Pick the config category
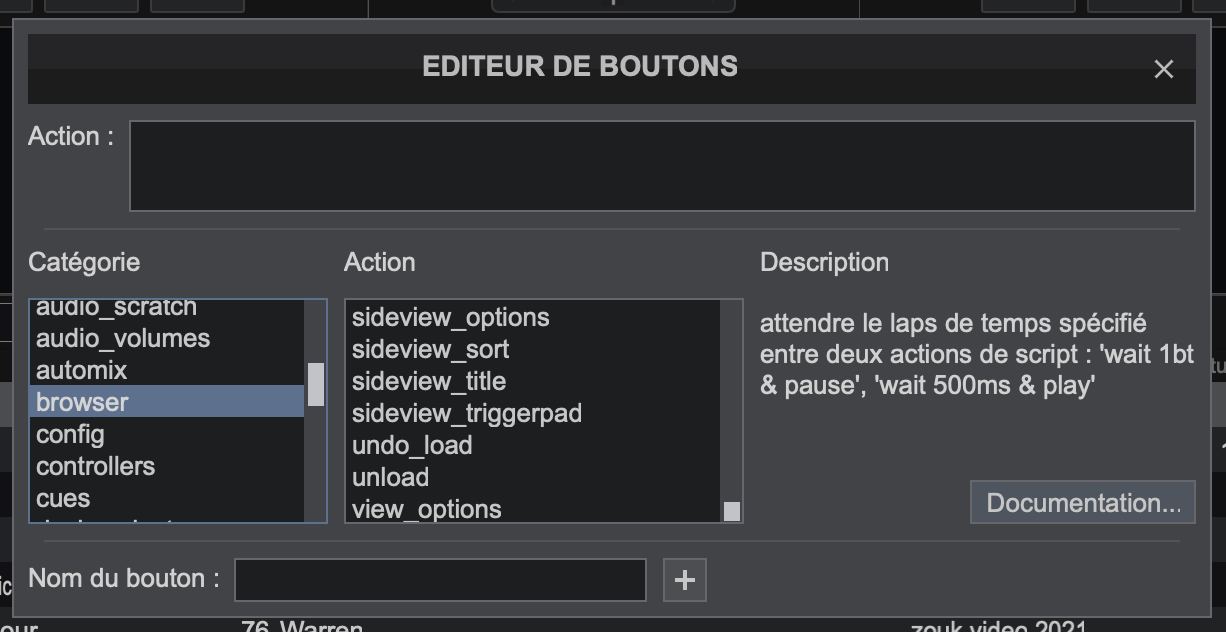Image resolution: width=1226 pixels, height=632 pixels. (70, 434)
